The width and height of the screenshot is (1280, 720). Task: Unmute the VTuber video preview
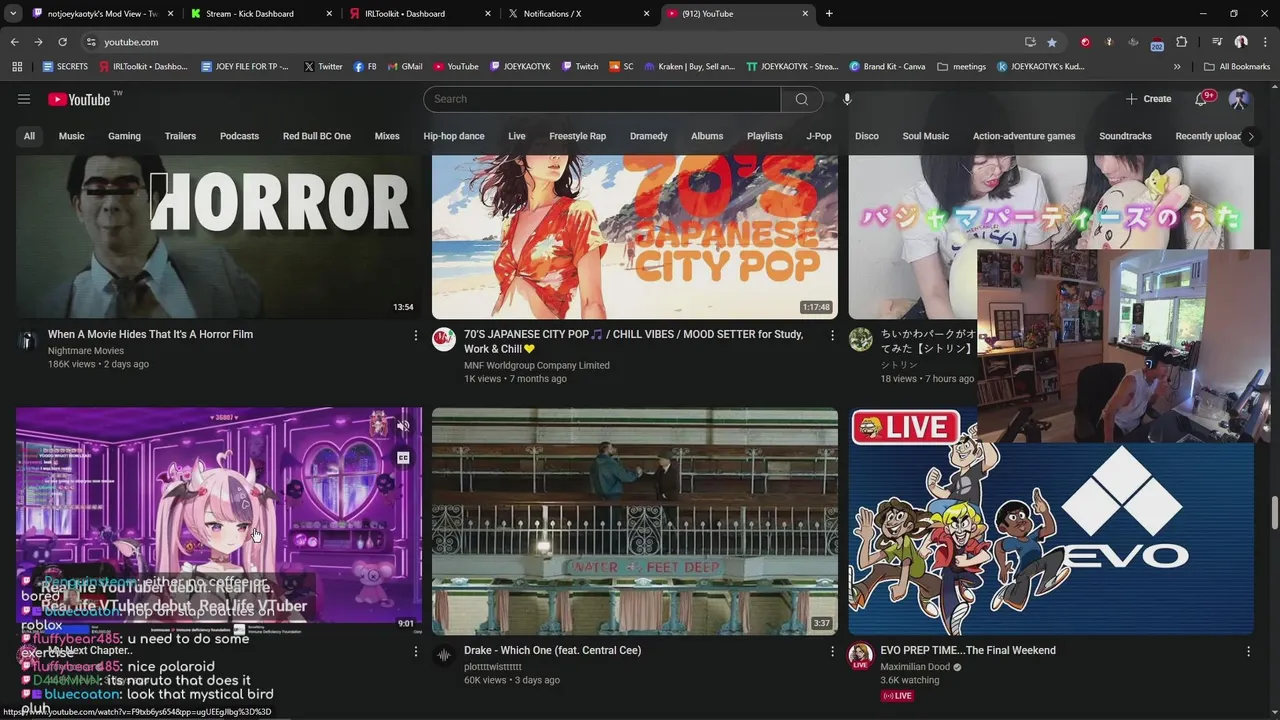(403, 426)
